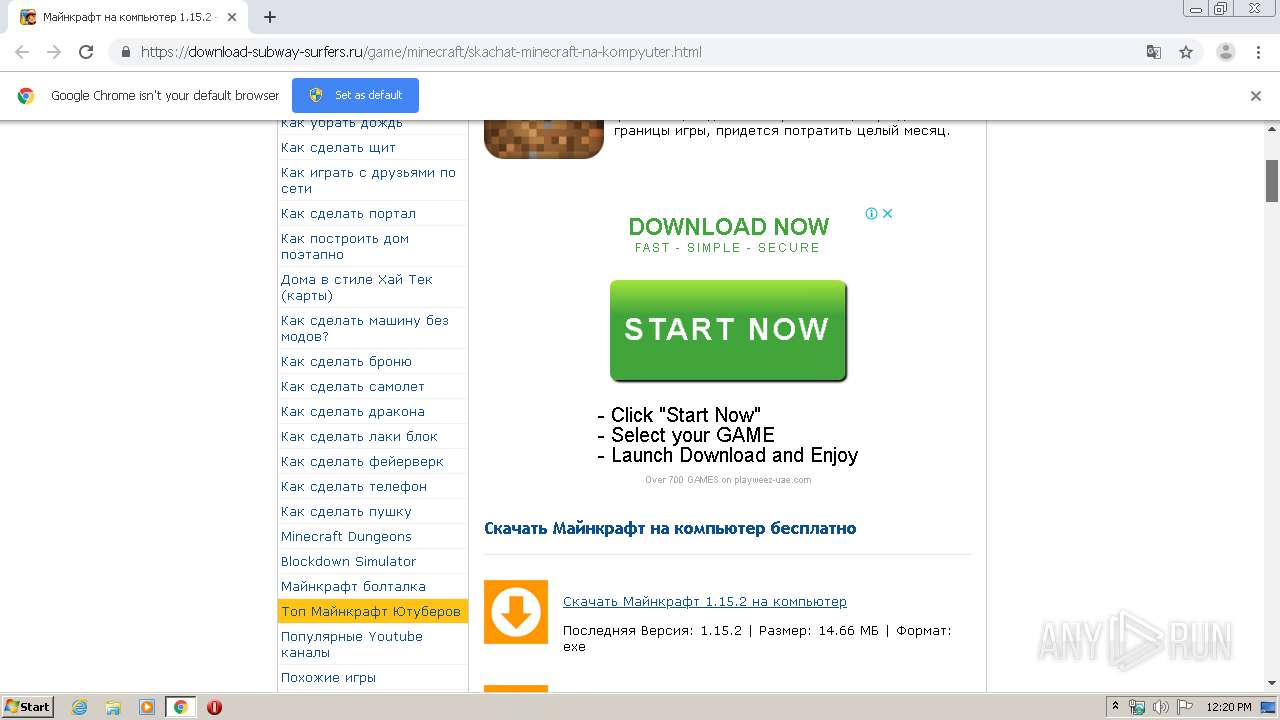Screen dimensions: 1280x720
Task: Open Minecraft Dungeons sidebar link
Action: (346, 536)
